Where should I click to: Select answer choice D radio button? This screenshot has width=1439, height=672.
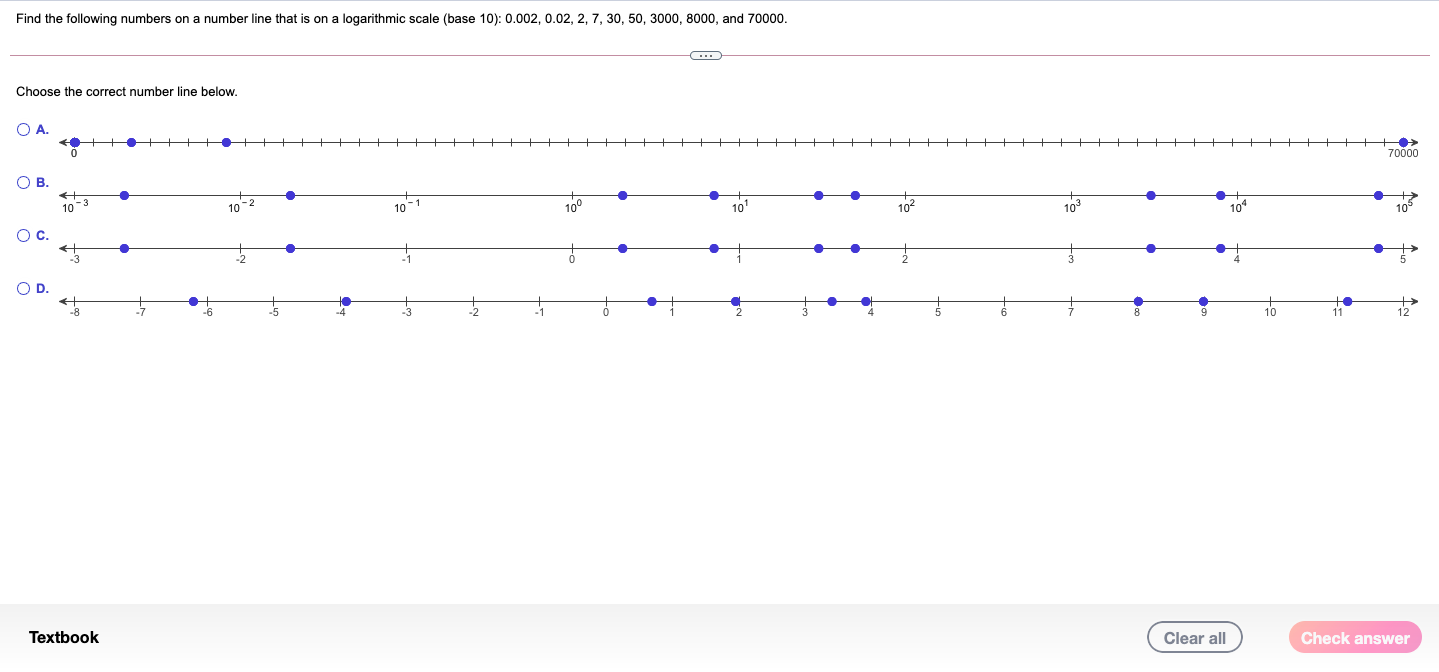point(22,288)
